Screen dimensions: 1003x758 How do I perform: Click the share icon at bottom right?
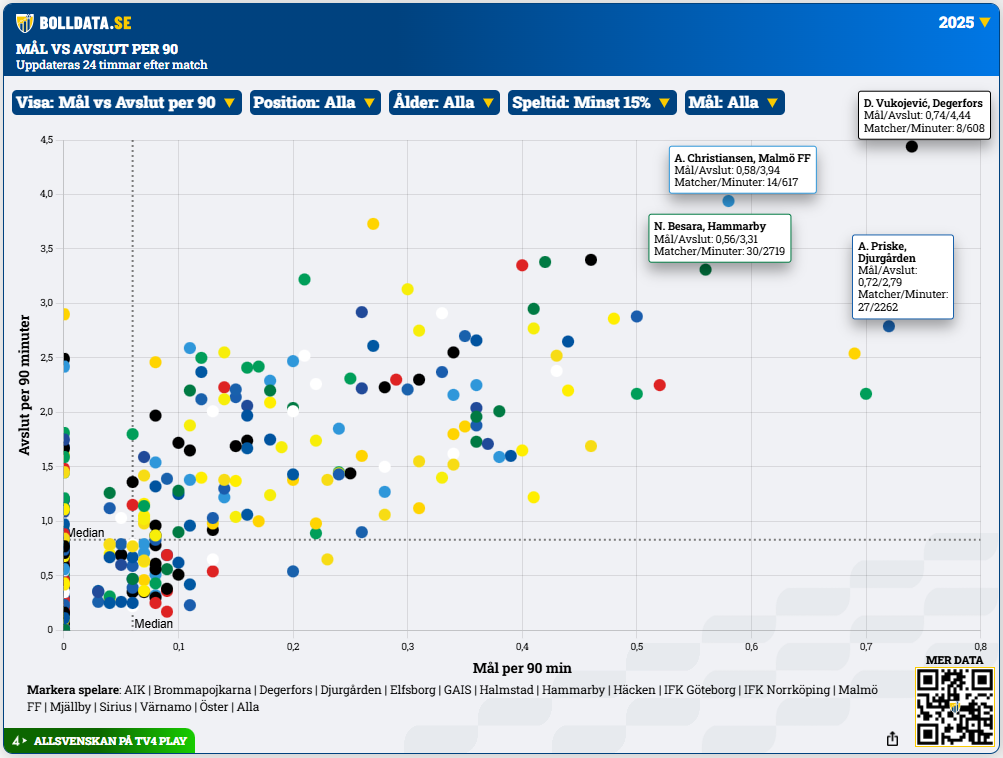click(892, 738)
